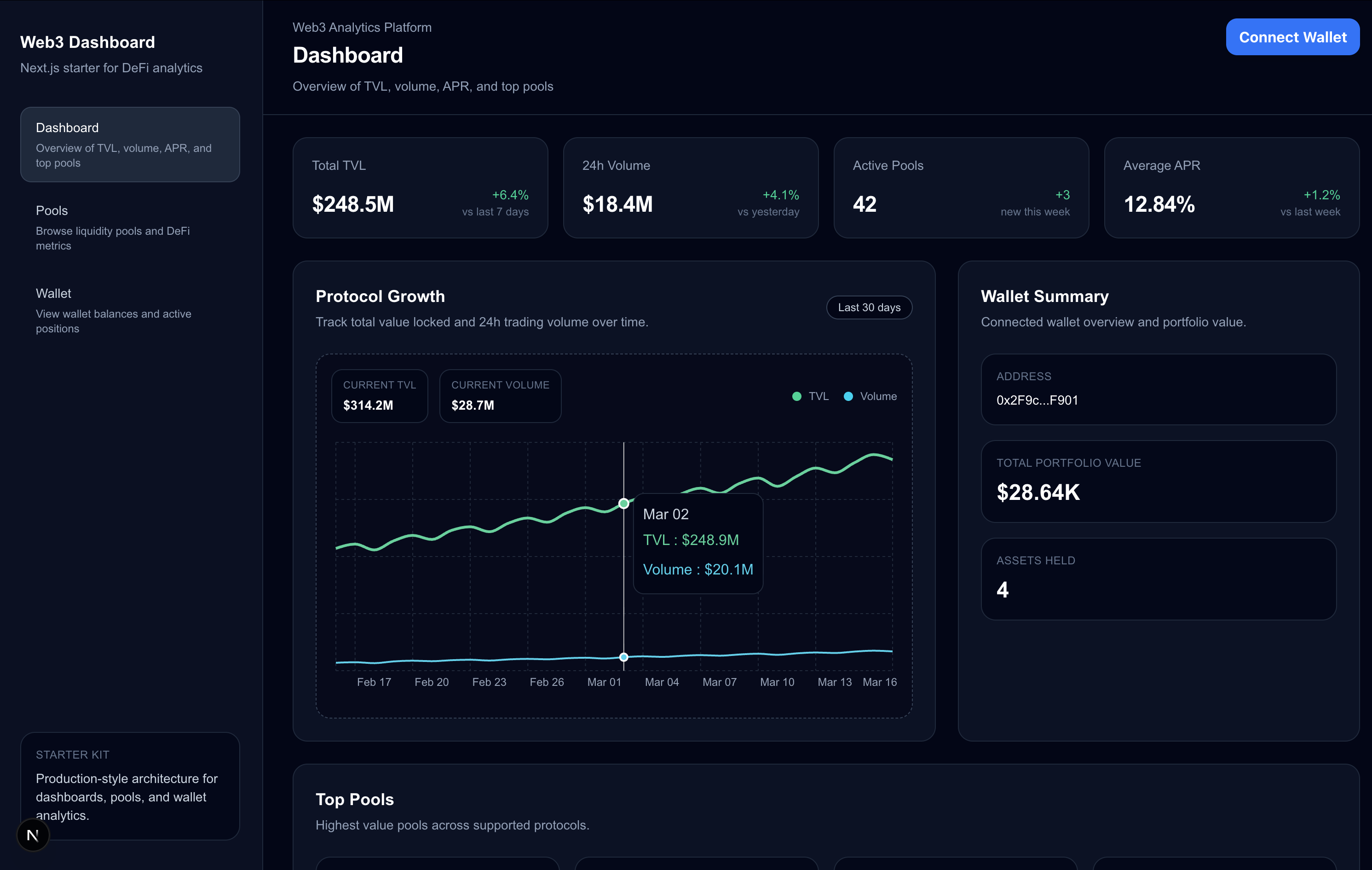Viewport: 1372px width, 870px height.
Task: Select Dashboard in the sidebar
Action: point(130,144)
